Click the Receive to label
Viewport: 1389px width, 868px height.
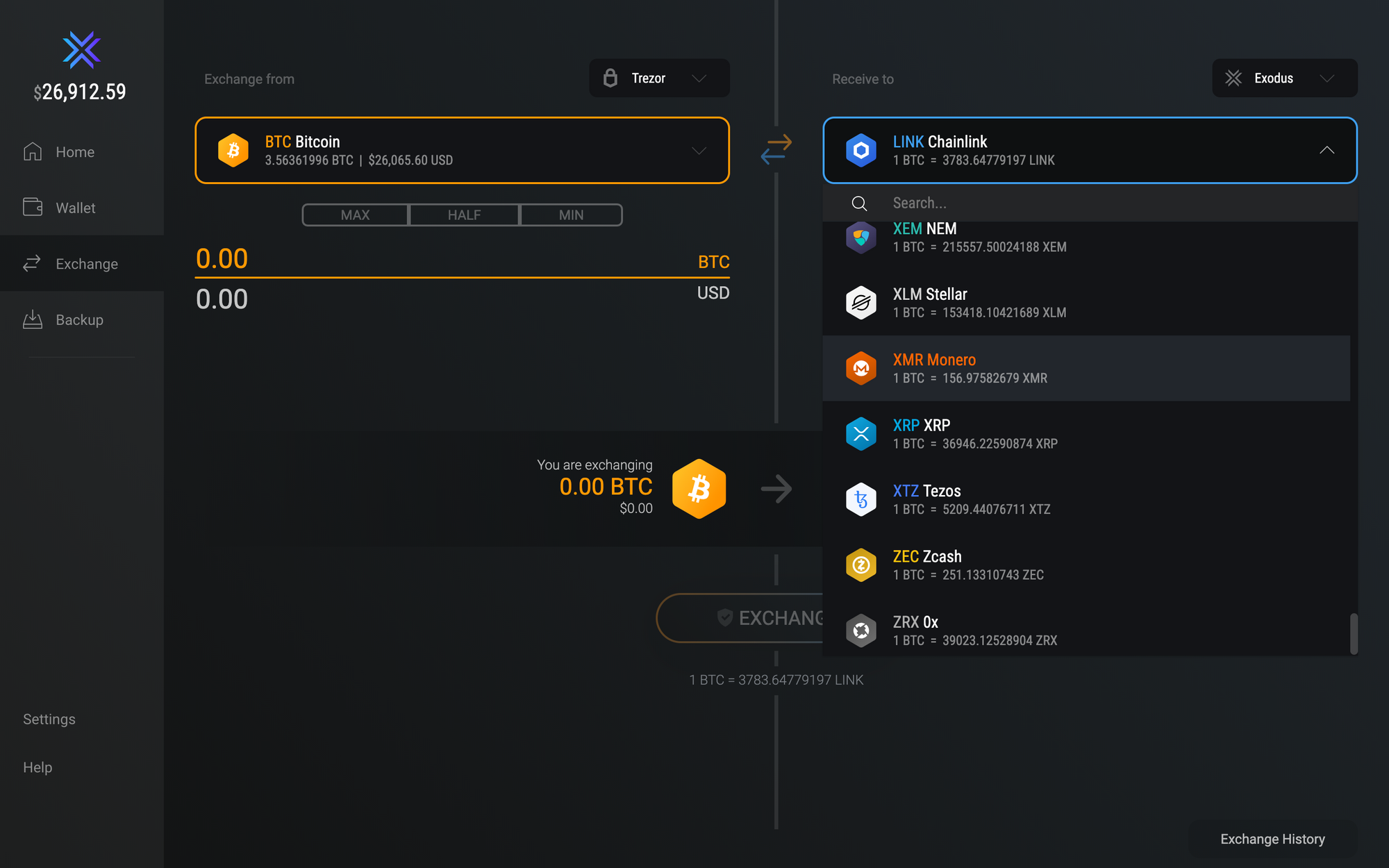point(863,79)
